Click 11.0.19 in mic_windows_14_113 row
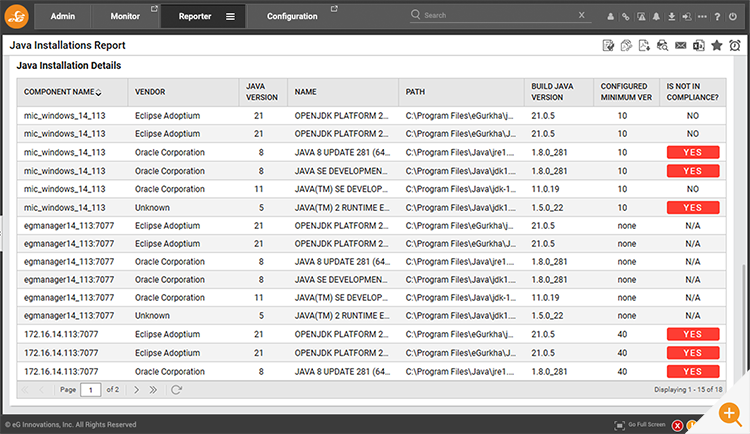This screenshot has width=750, height=434. (x=545, y=189)
